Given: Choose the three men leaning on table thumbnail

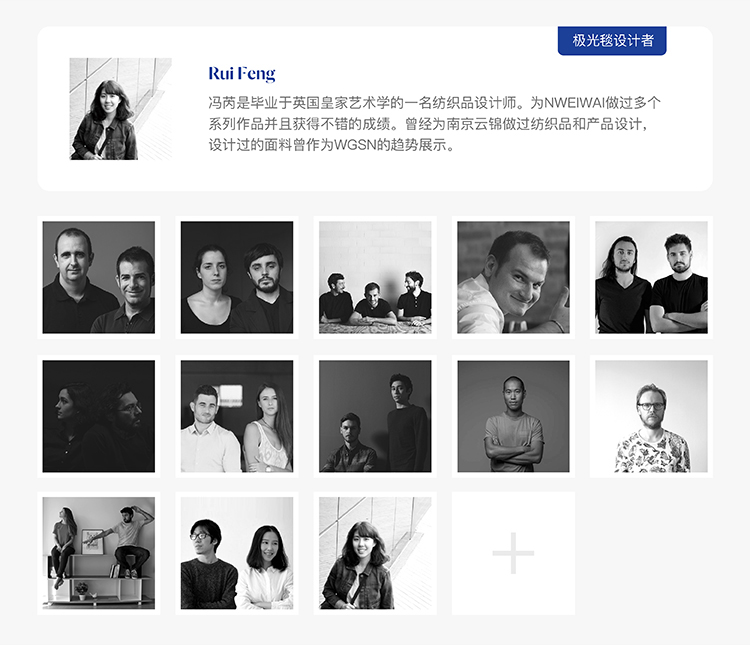Looking at the screenshot, I should point(375,277).
